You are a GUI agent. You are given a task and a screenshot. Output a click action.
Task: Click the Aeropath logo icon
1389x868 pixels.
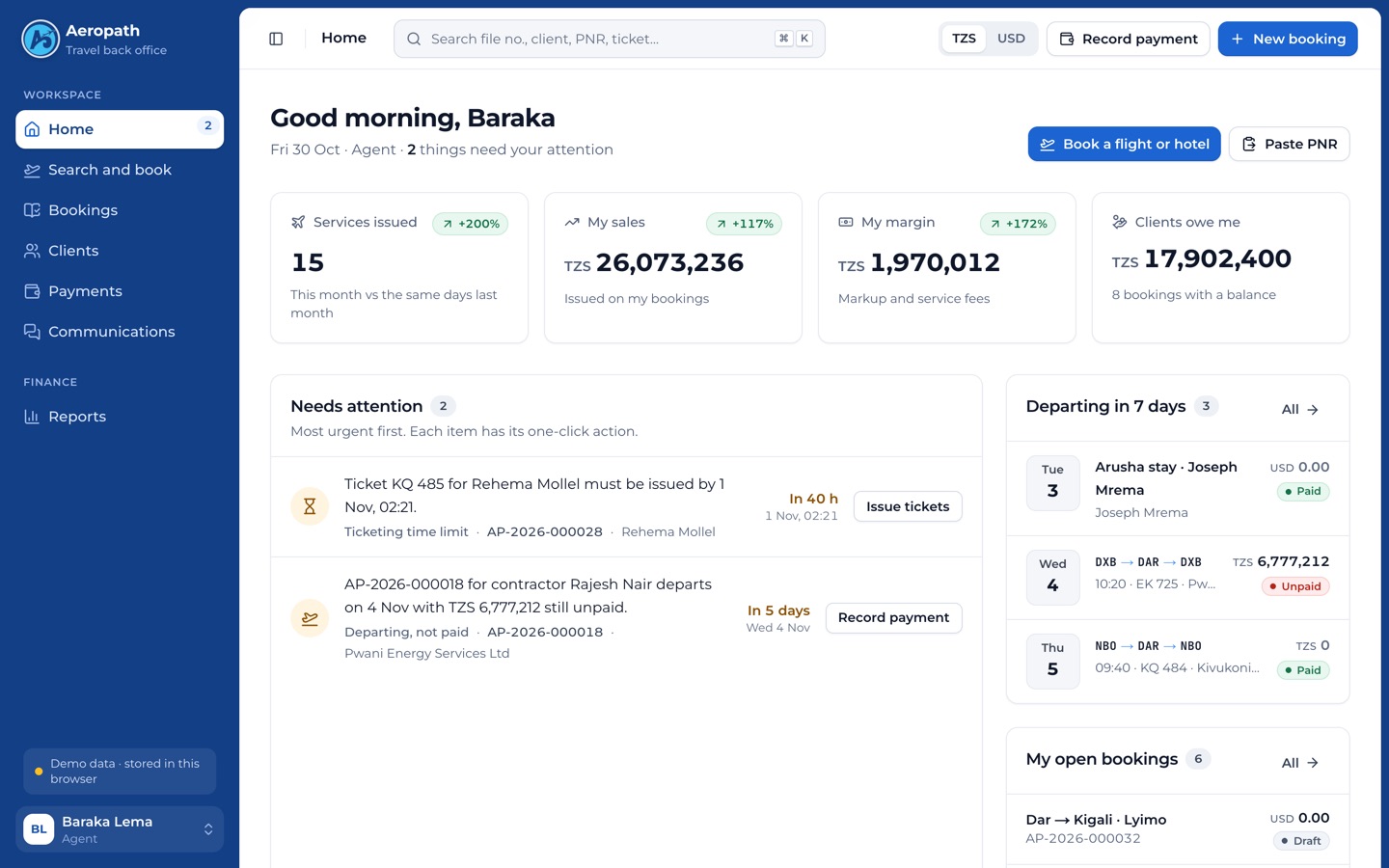point(41,40)
